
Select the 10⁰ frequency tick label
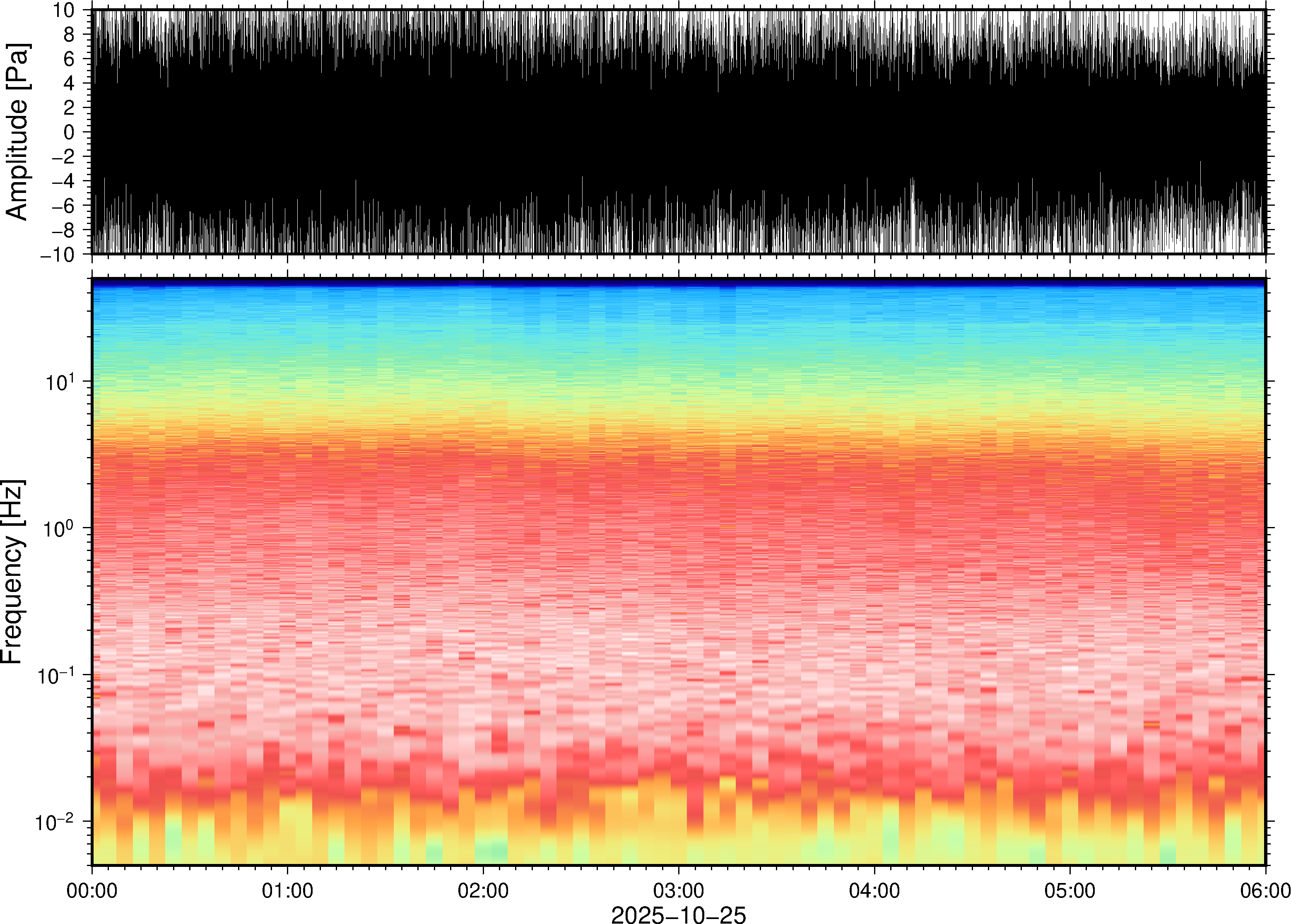[x=60, y=529]
